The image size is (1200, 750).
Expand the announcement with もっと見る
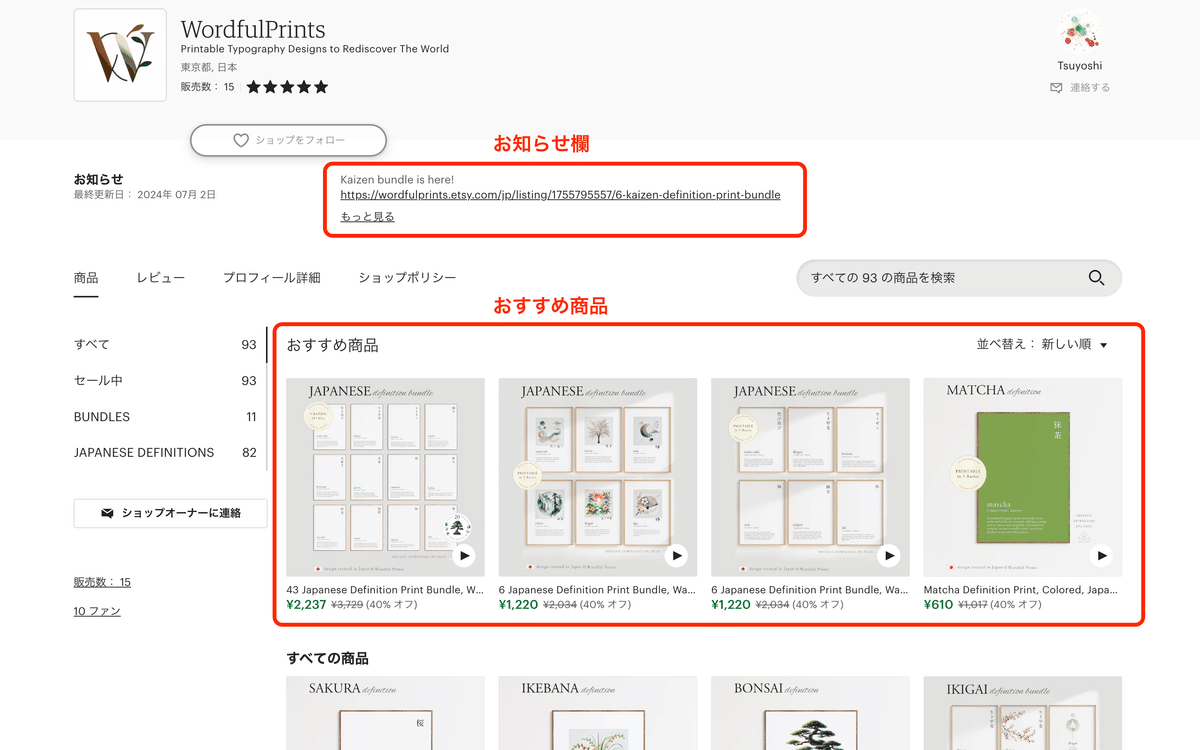[x=365, y=216]
